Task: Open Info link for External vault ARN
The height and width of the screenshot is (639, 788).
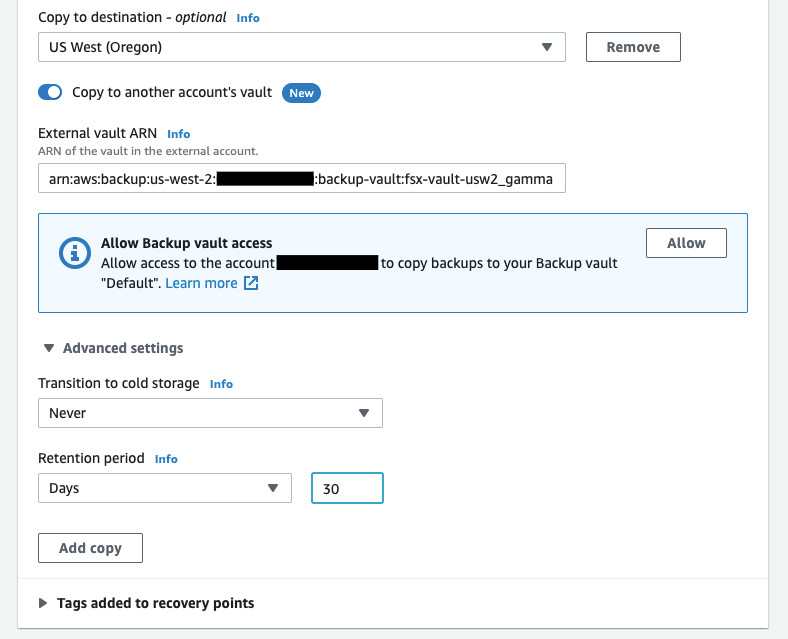Action: click(x=178, y=134)
